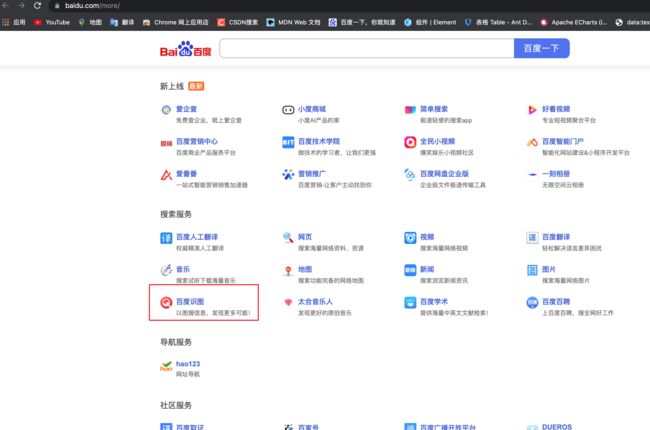Click the 简单搜索 app icon

point(410,110)
